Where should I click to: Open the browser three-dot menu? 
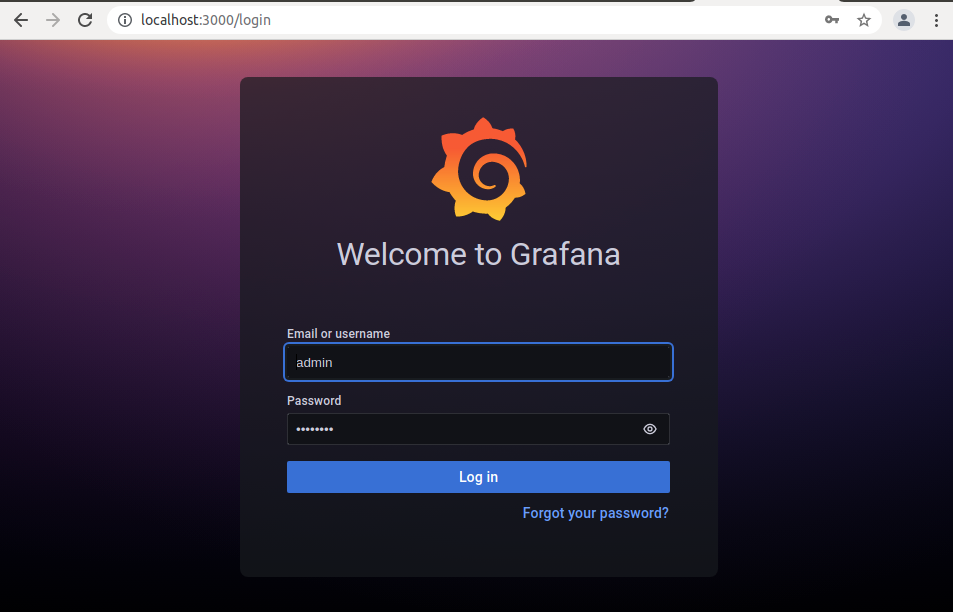coord(936,20)
